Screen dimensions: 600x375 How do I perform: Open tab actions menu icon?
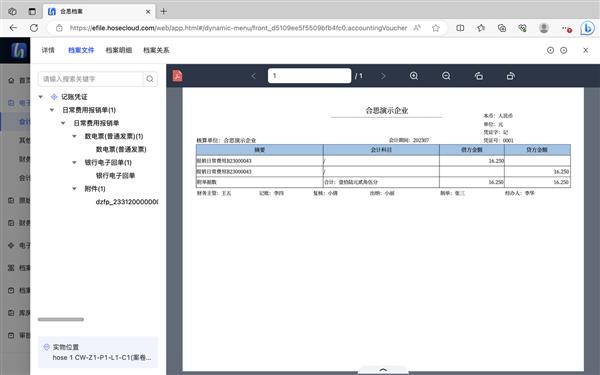[32, 11]
